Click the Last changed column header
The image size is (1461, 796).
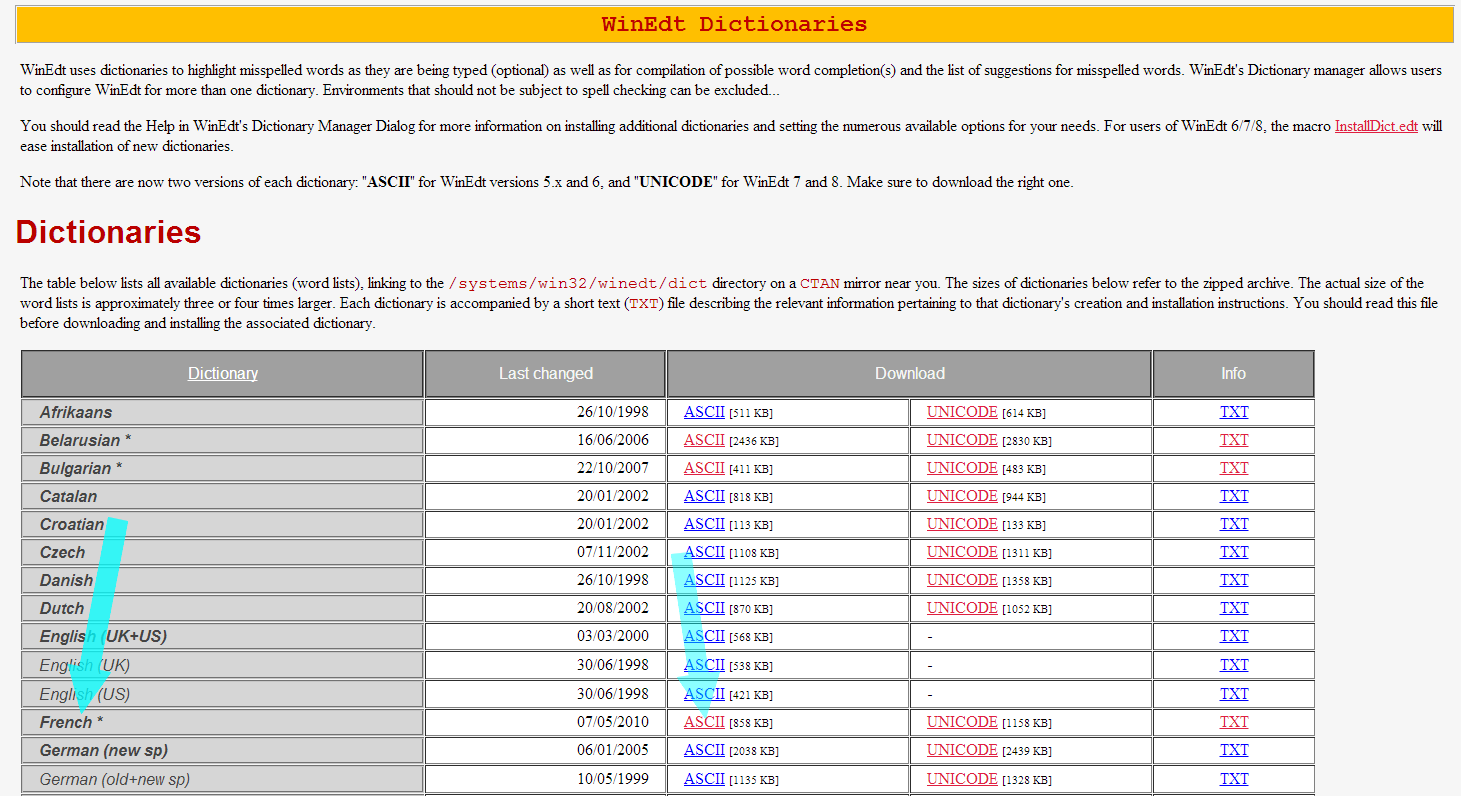pyautogui.click(x=546, y=373)
